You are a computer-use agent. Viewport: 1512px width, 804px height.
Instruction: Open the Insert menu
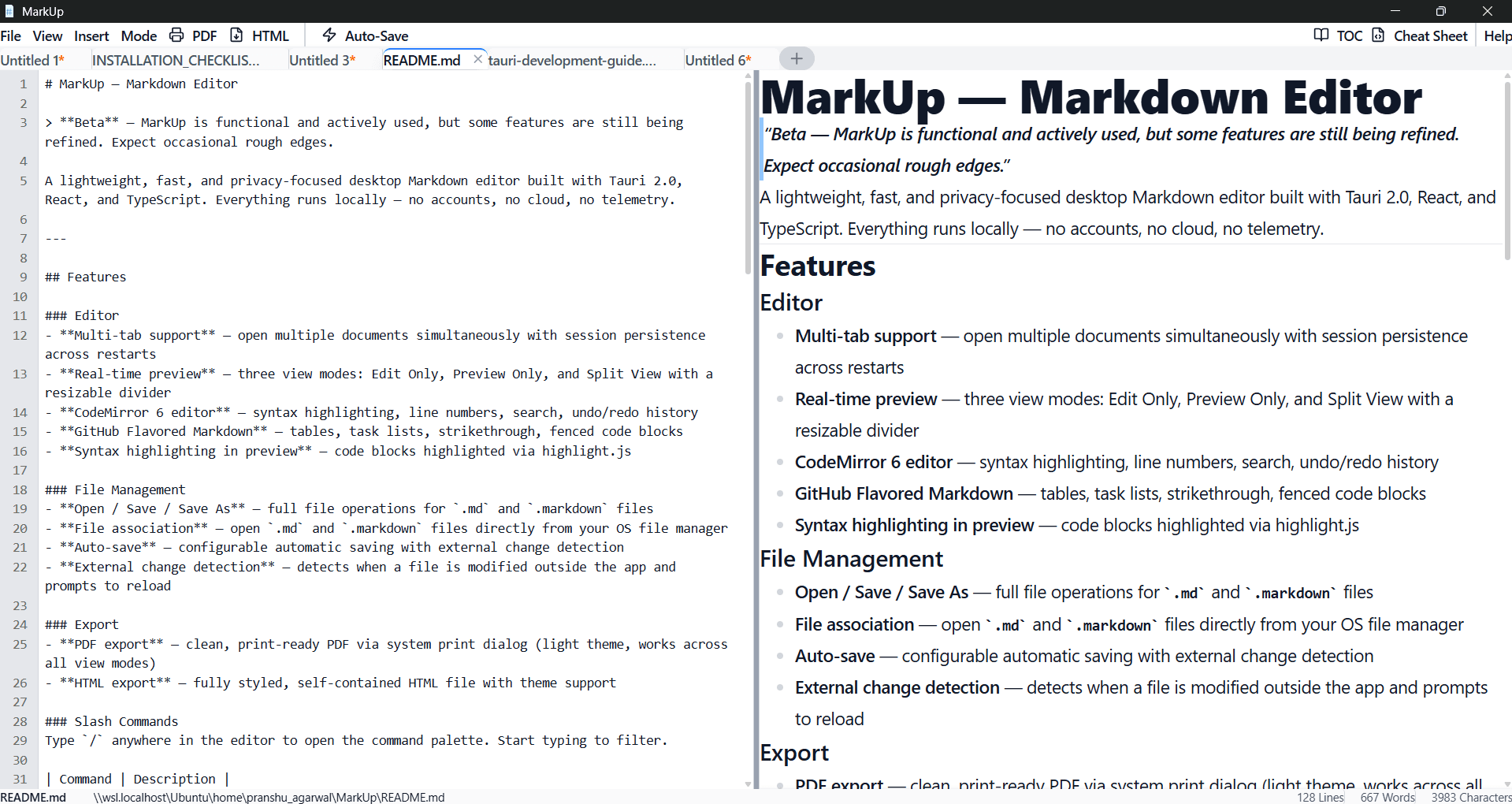[x=91, y=35]
